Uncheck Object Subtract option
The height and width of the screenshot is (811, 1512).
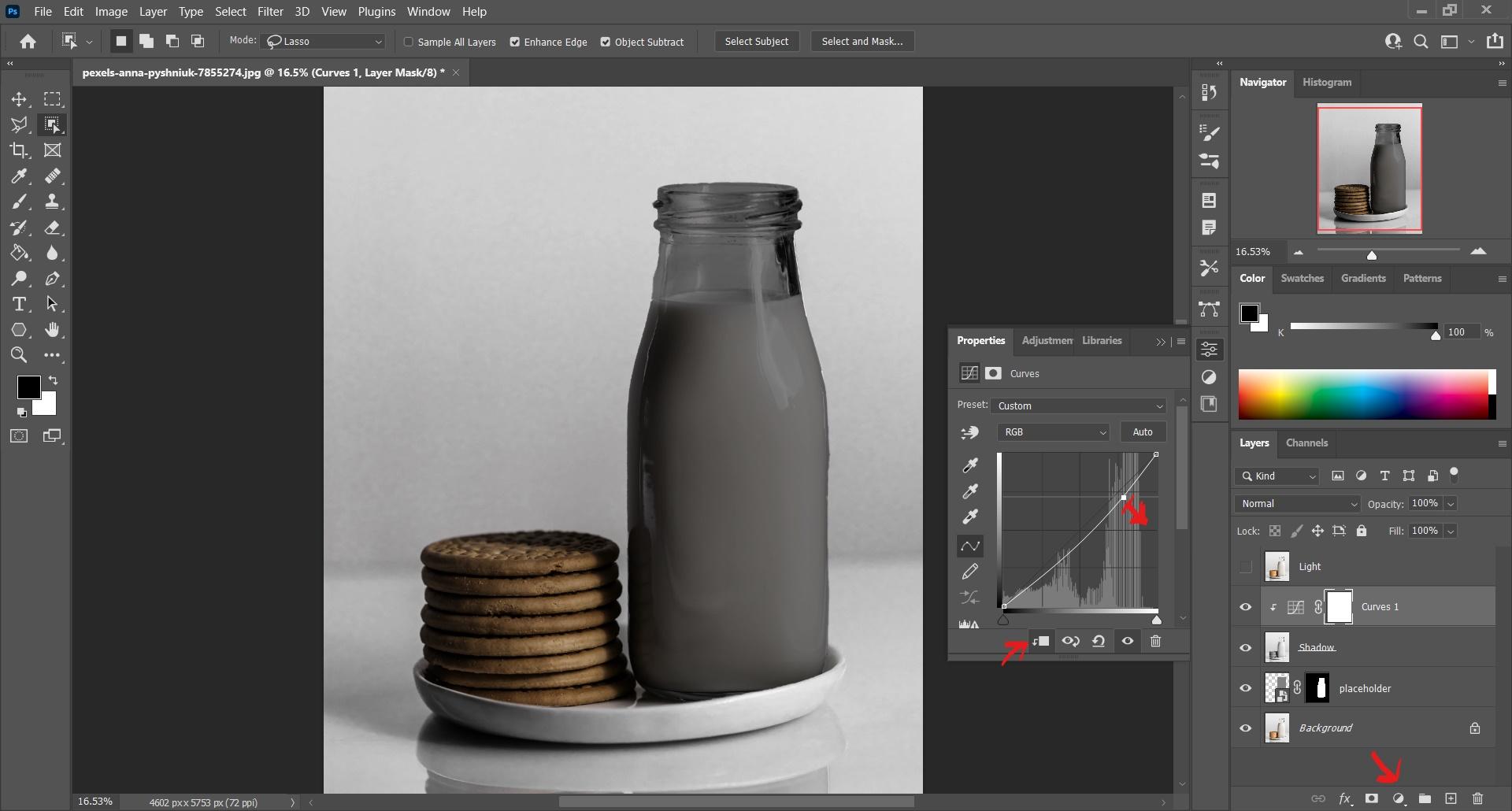(606, 42)
